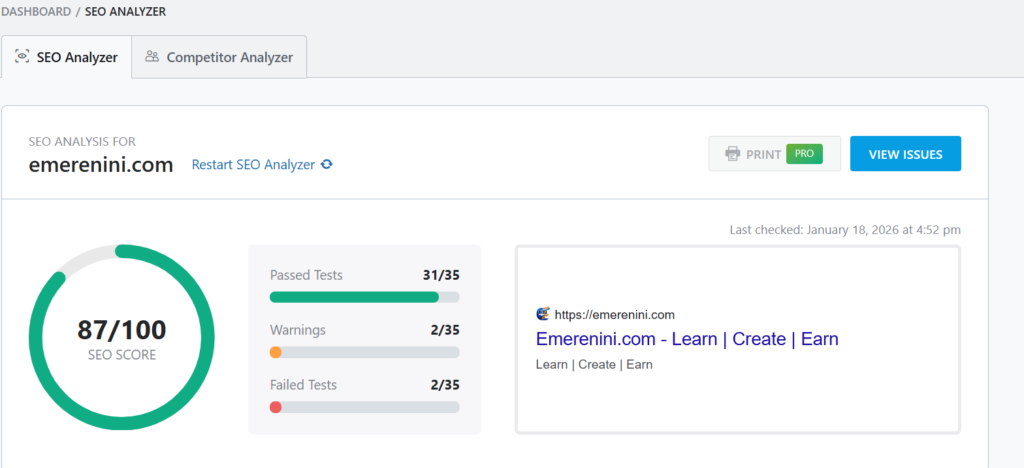1024x468 pixels.
Task: Click the Competitor Analyzer people icon
Action: pyautogui.click(x=152, y=56)
